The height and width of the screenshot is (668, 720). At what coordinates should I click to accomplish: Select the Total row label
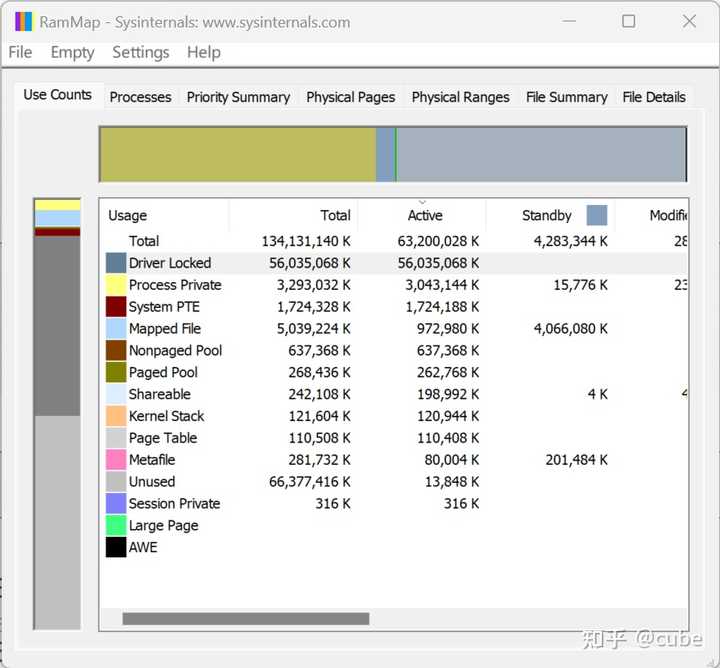[x=144, y=241]
